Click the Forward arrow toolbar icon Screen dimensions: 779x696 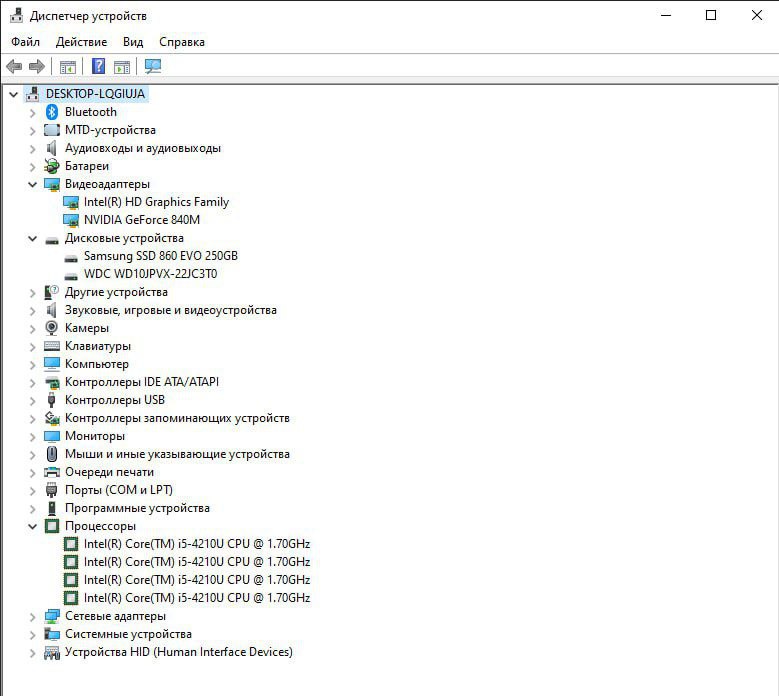[37, 66]
